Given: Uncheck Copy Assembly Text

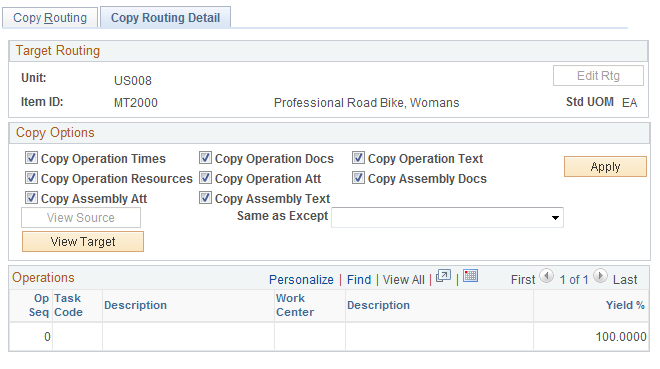Looking at the screenshot, I should (205, 198).
